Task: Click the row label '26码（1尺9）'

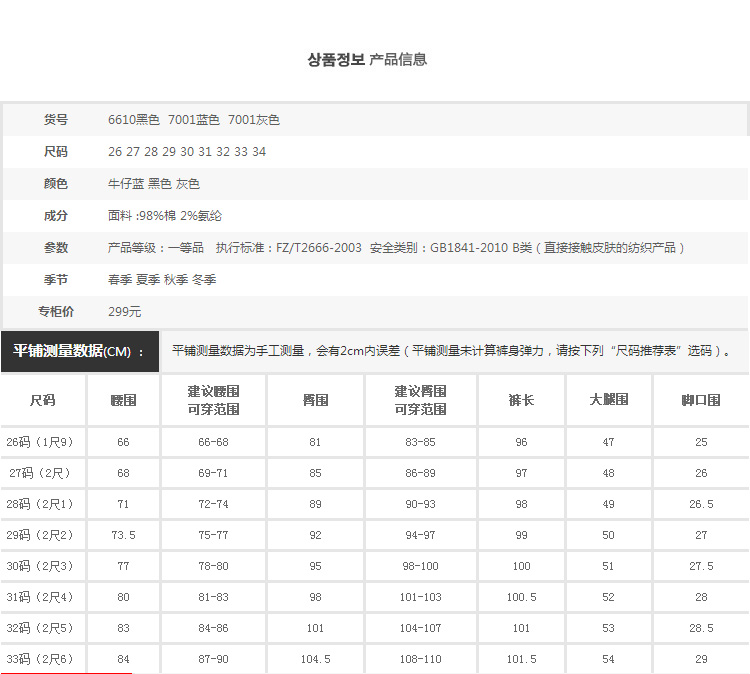Action: point(40,442)
